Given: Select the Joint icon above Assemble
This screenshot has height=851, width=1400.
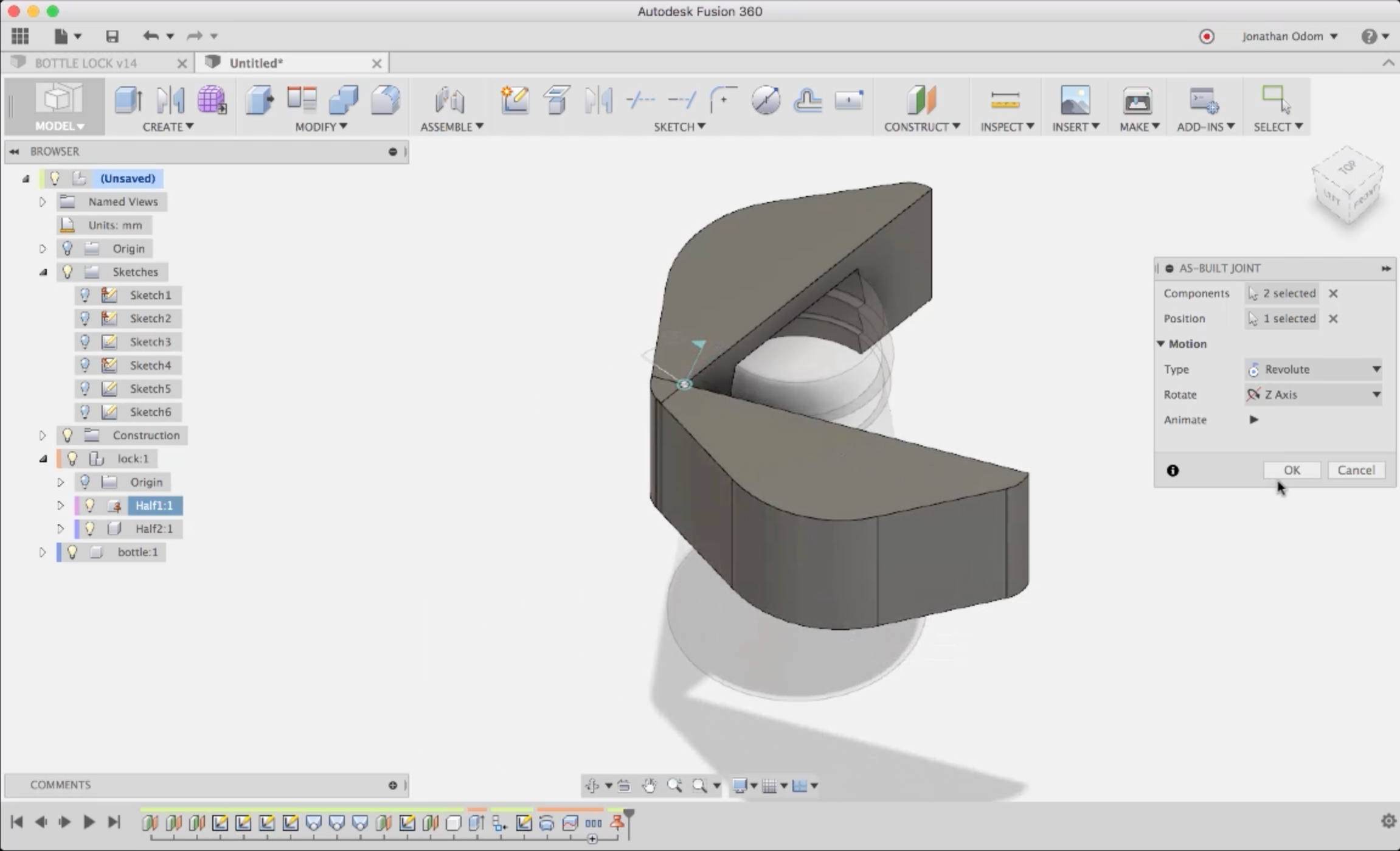Looking at the screenshot, I should coord(450,100).
